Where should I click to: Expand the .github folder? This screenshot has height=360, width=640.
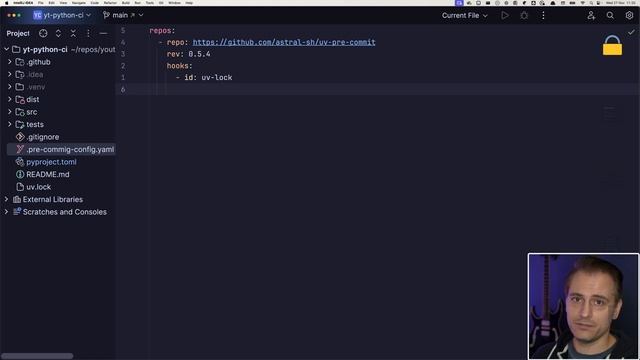(9, 62)
